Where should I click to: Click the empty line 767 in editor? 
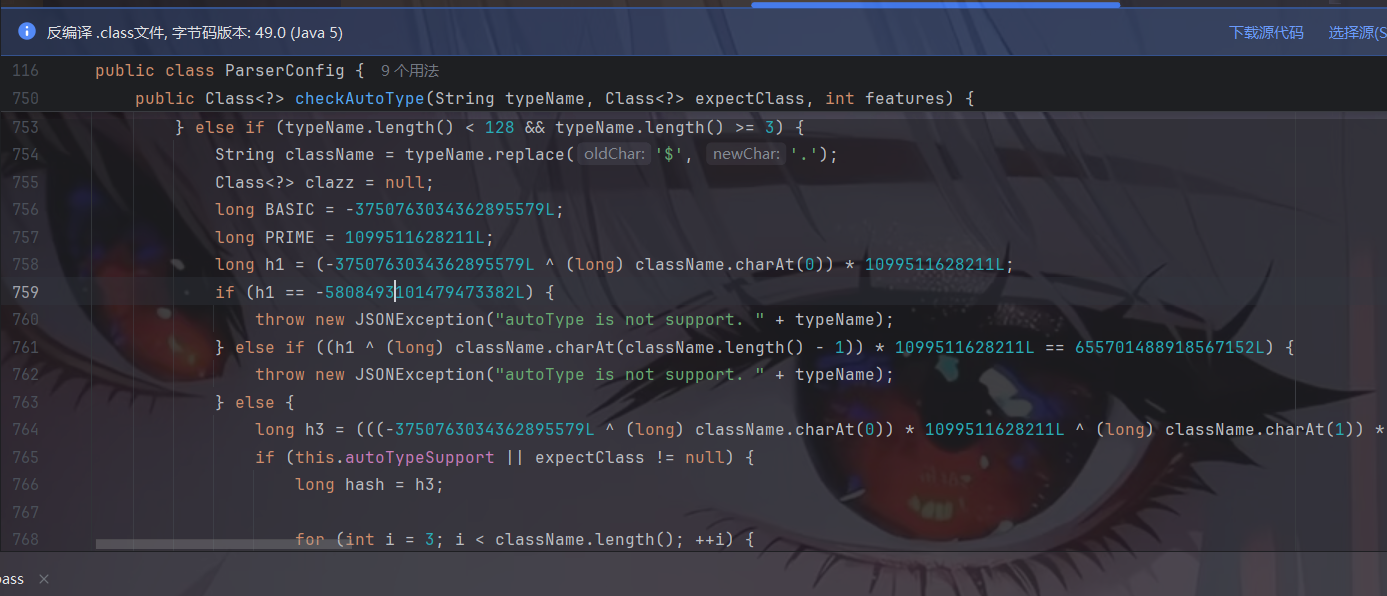click(600, 512)
